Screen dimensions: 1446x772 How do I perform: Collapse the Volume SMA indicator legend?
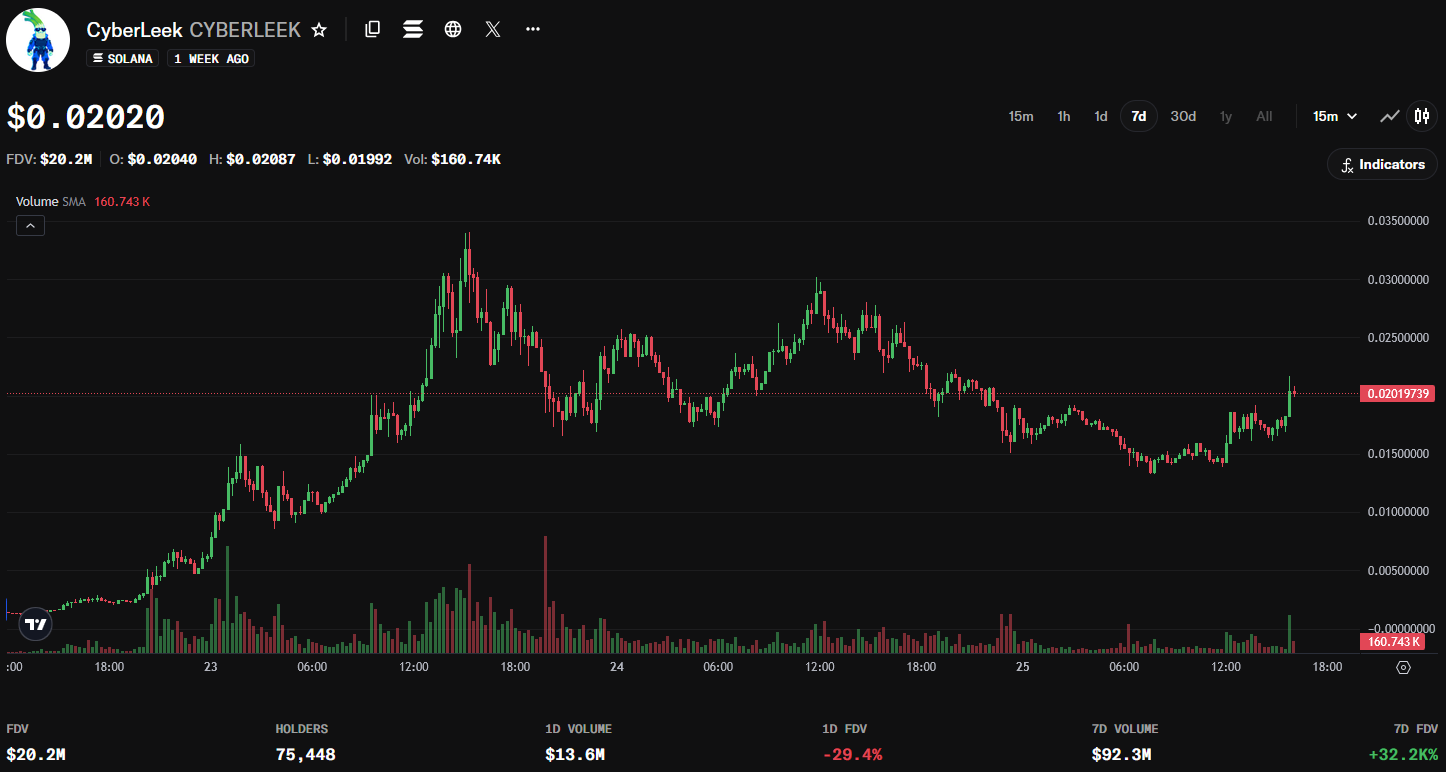[30, 226]
